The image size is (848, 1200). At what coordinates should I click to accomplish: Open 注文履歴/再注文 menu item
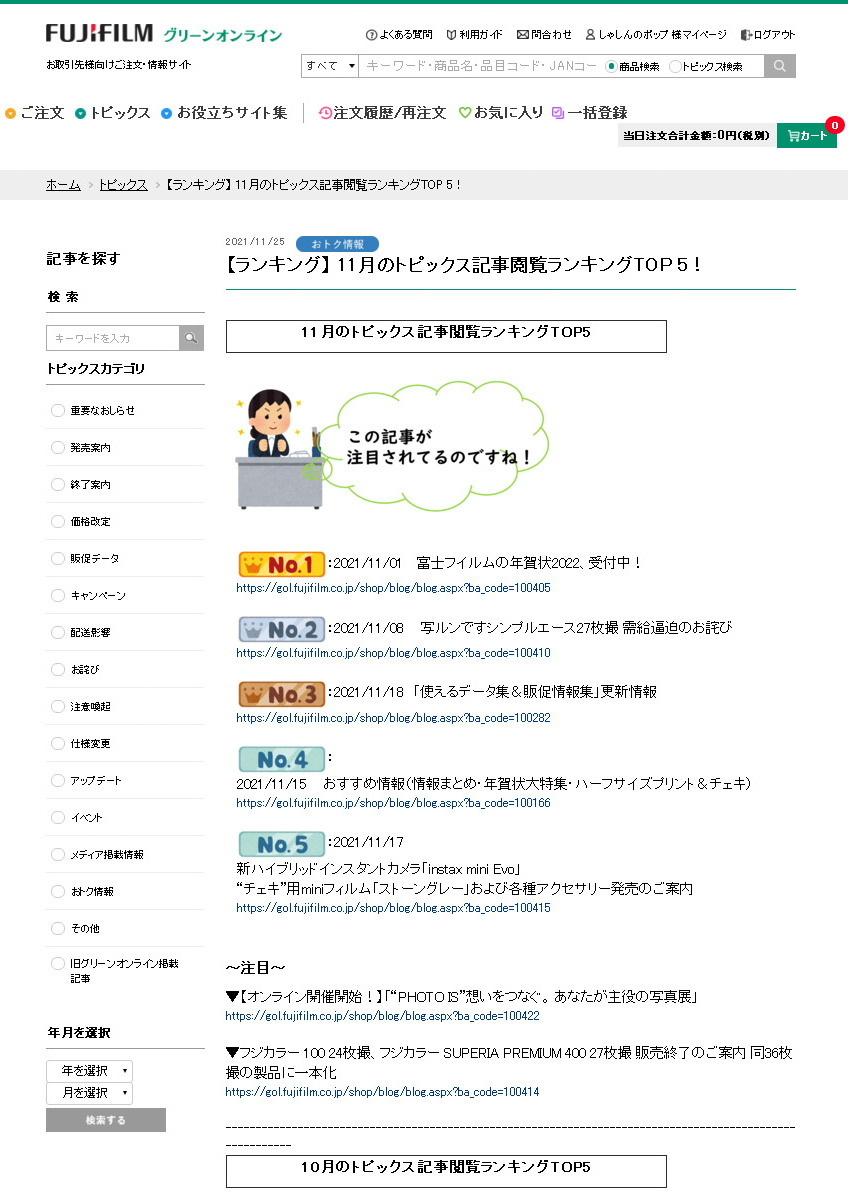[x=390, y=113]
